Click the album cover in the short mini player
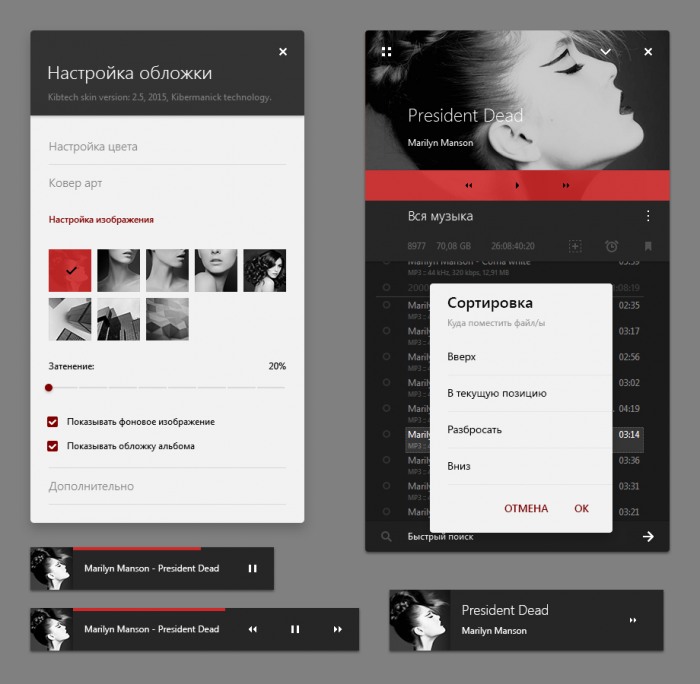The width and height of the screenshot is (700, 684). 51,568
